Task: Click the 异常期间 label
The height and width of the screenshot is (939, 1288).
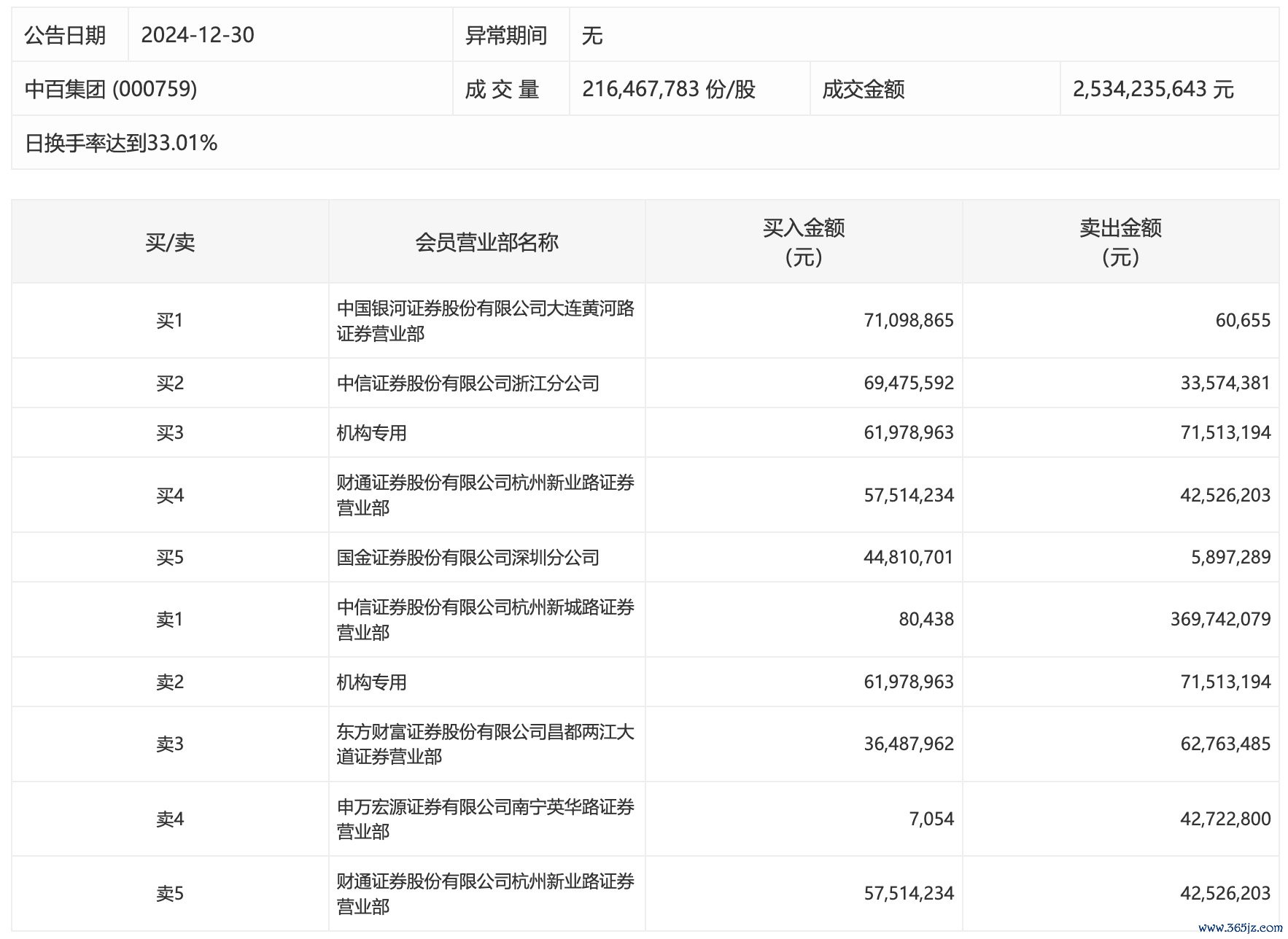Action: coord(506,35)
